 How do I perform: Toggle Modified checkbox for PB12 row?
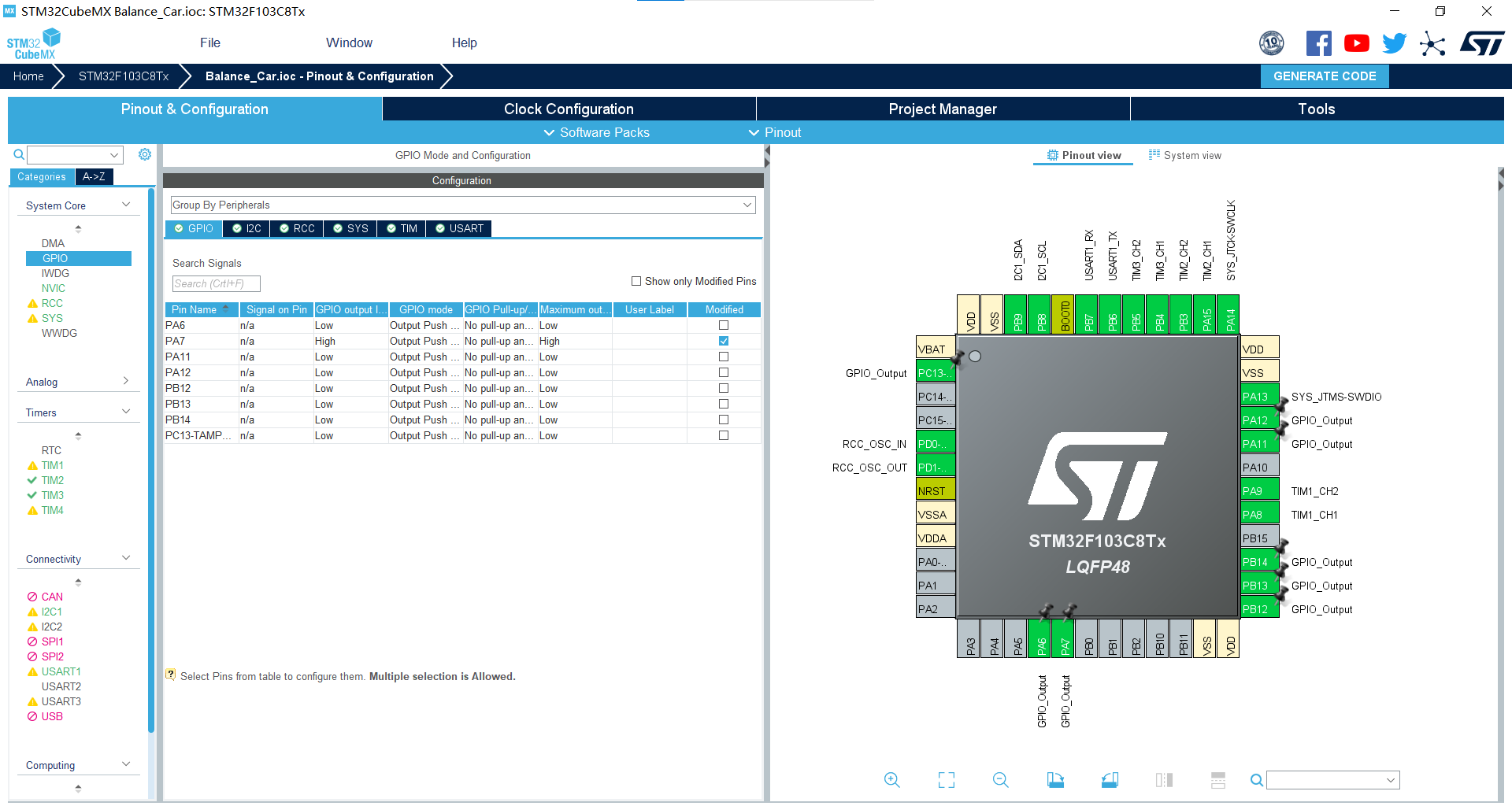724,388
